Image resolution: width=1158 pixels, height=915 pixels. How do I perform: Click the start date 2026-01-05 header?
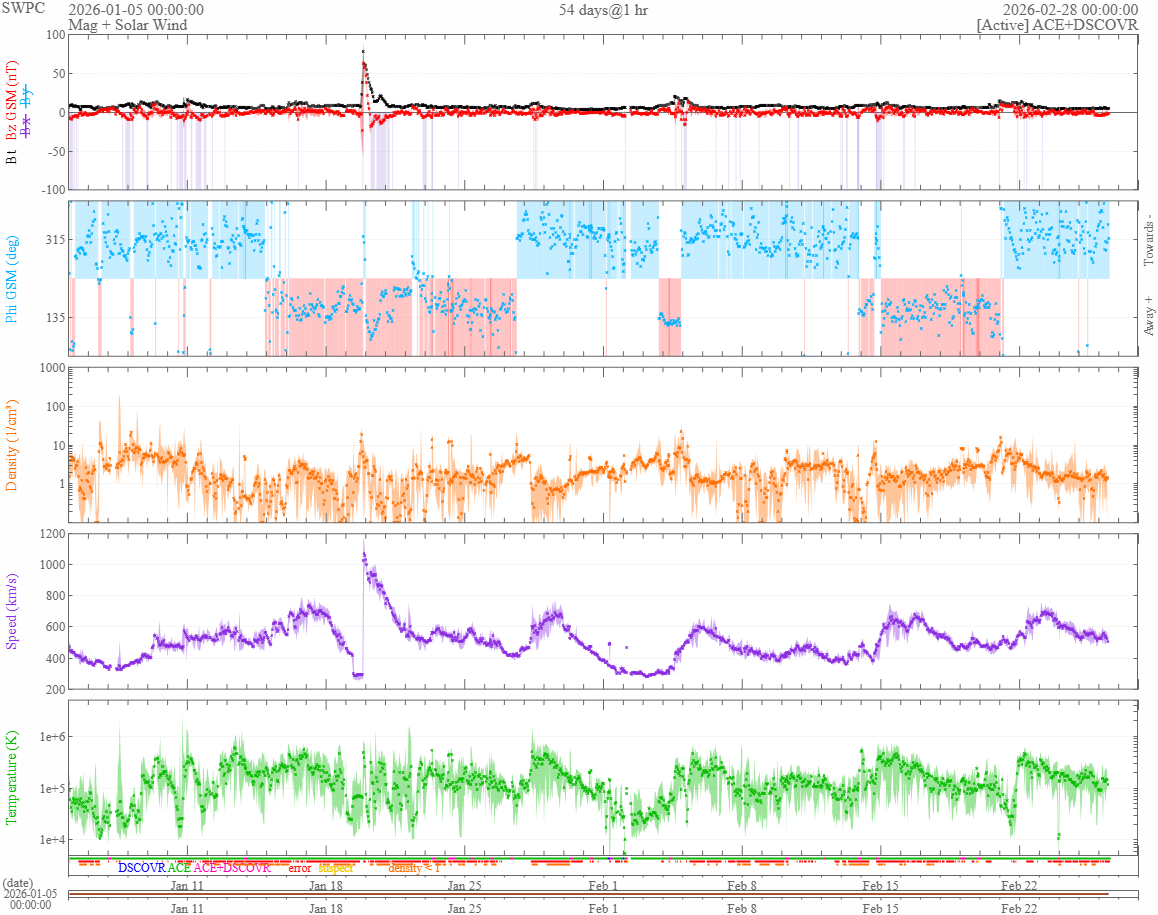click(x=136, y=10)
